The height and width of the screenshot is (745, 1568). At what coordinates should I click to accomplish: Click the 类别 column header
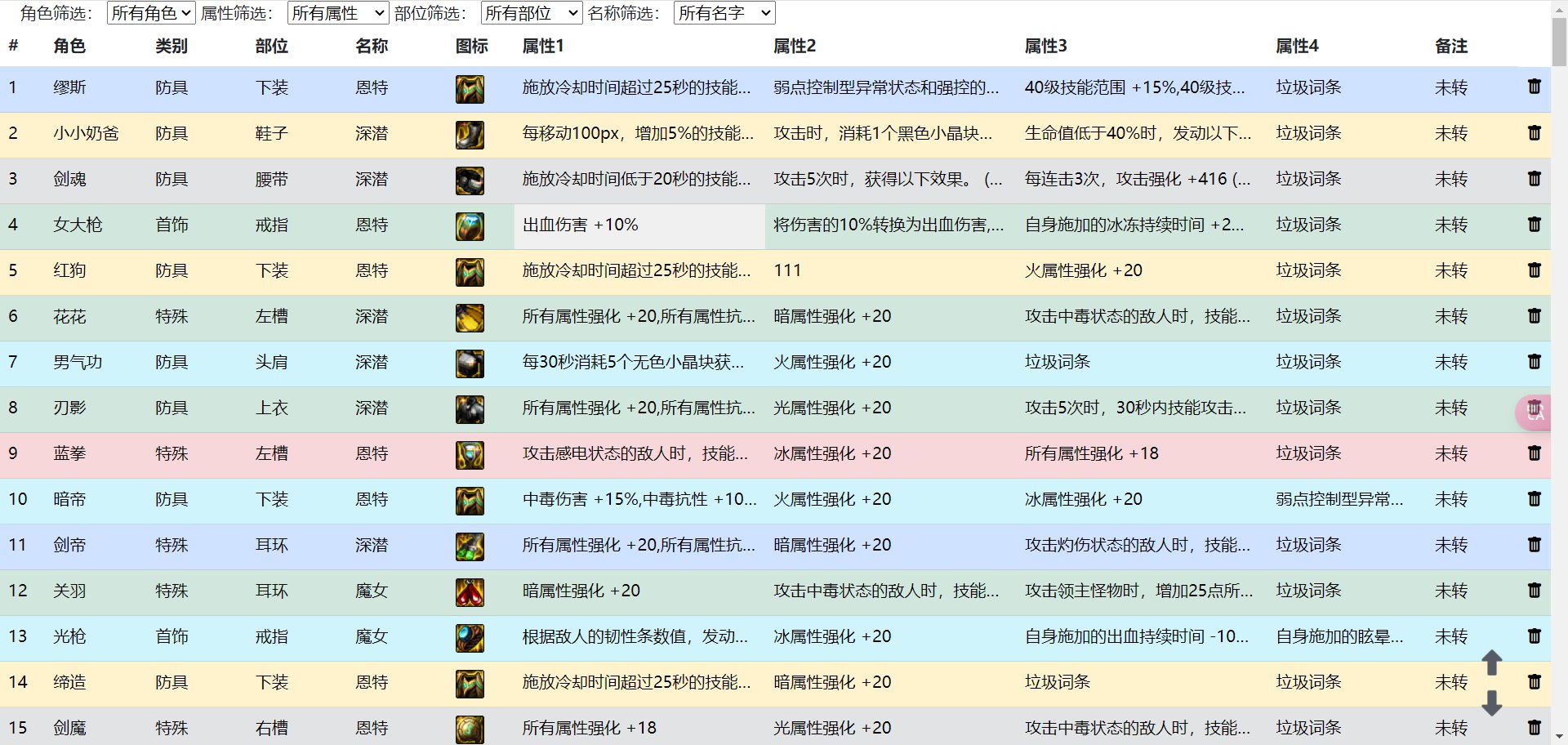pos(171,46)
